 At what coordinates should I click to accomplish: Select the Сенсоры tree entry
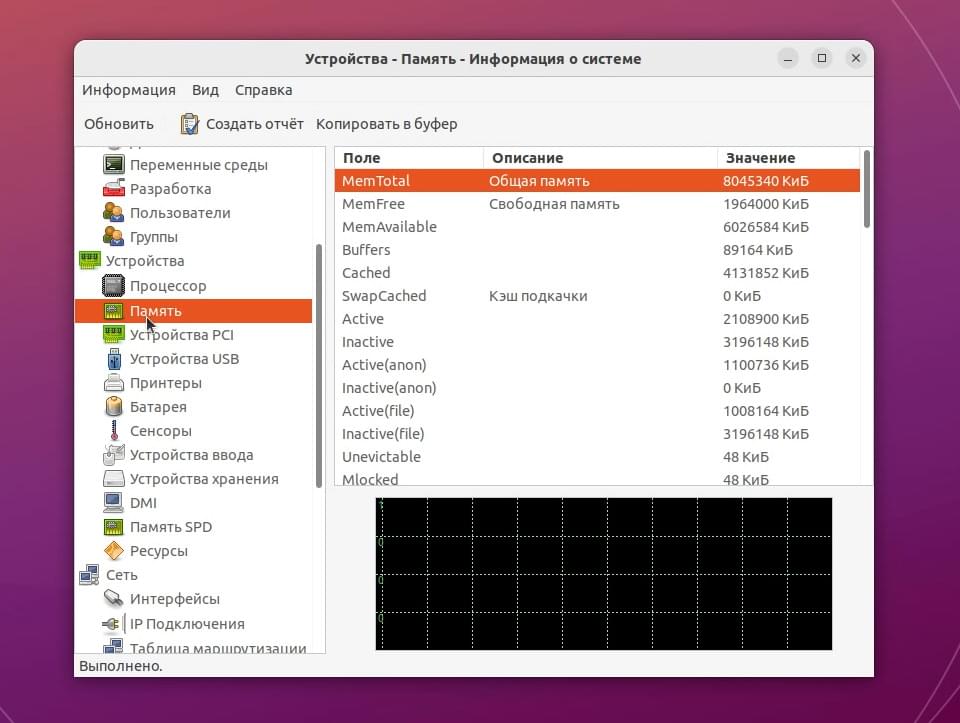tap(160, 431)
